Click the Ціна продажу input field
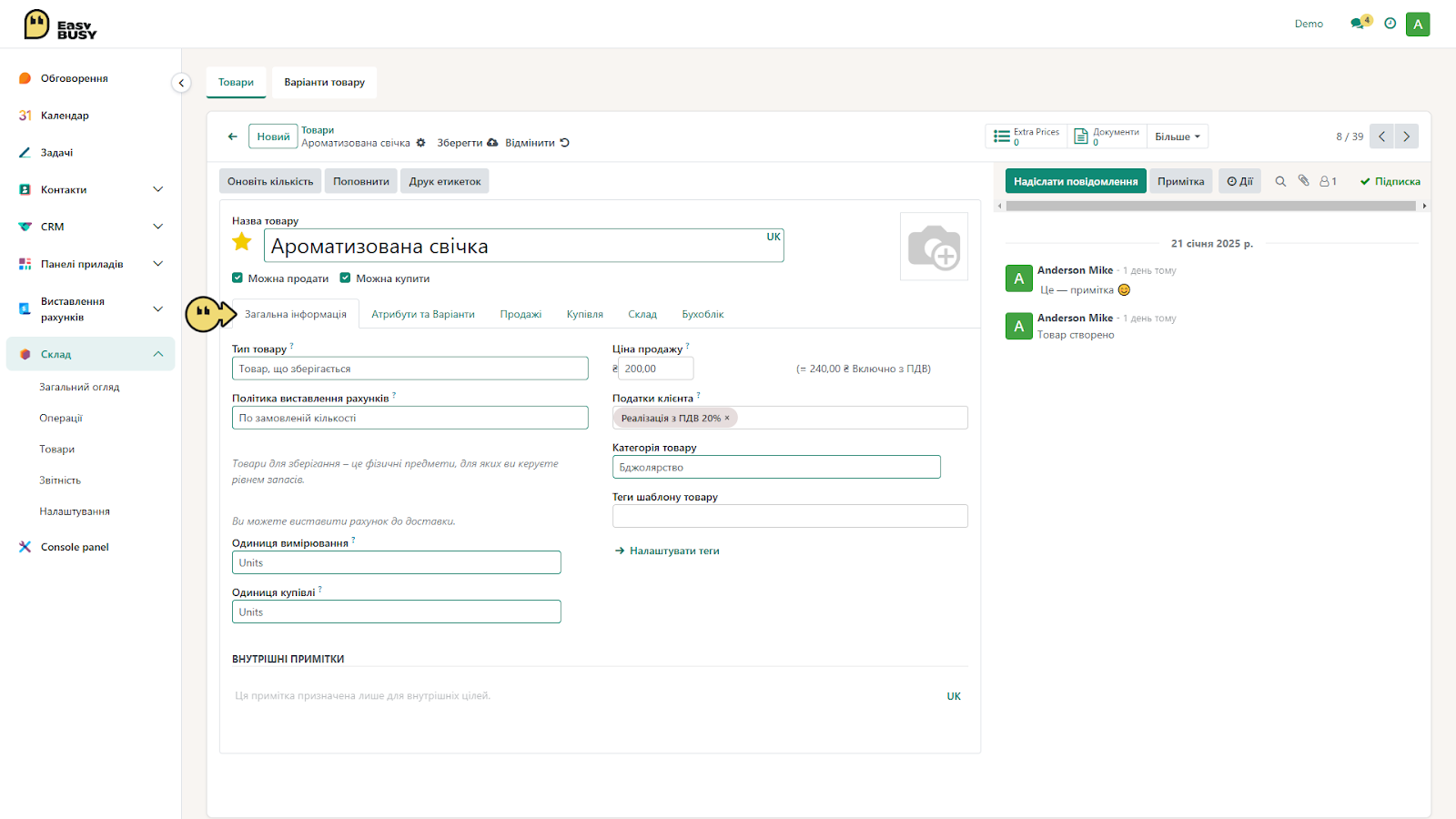Image resolution: width=1456 pixels, height=819 pixels. point(655,369)
